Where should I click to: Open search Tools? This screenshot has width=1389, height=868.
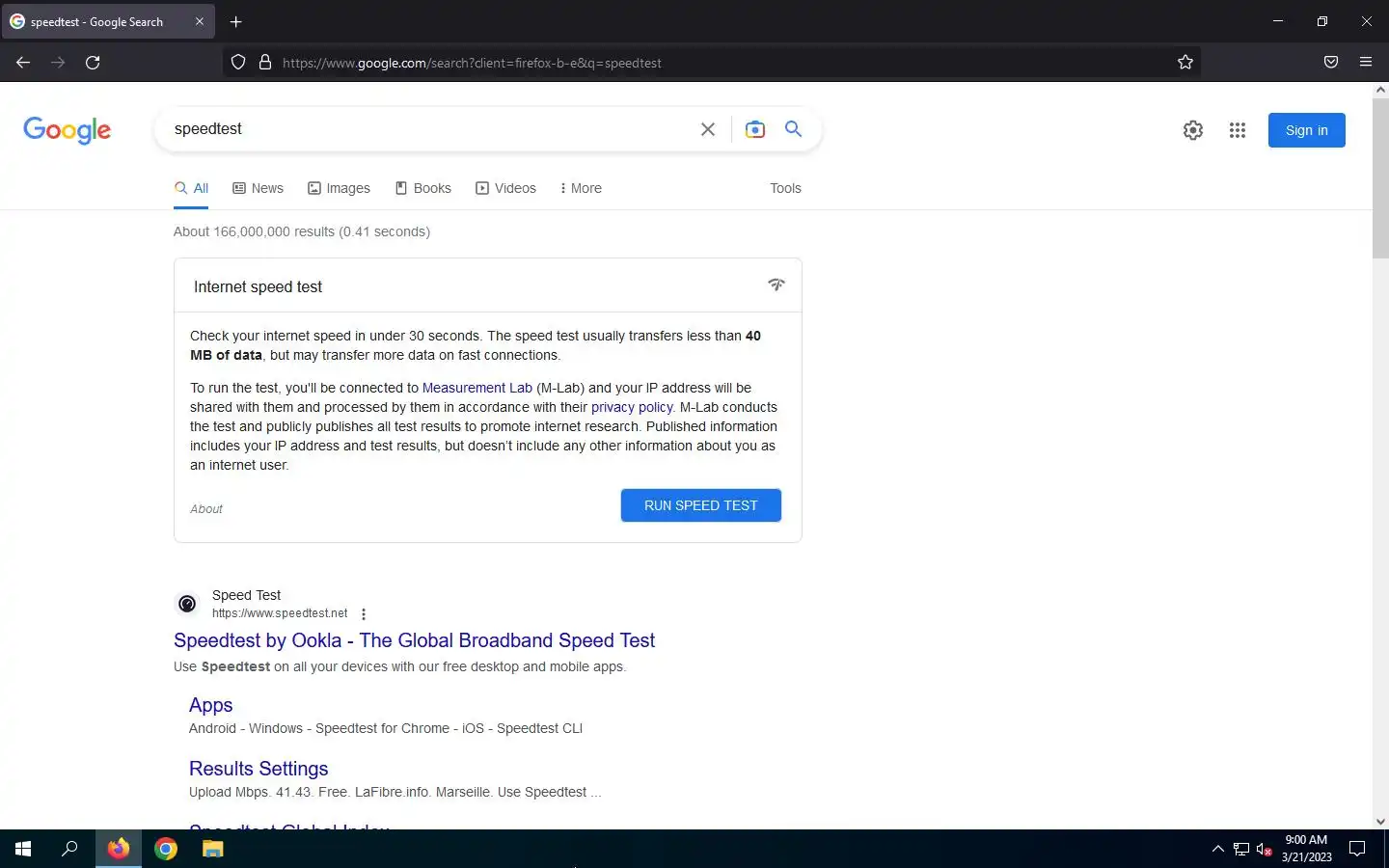785,188
